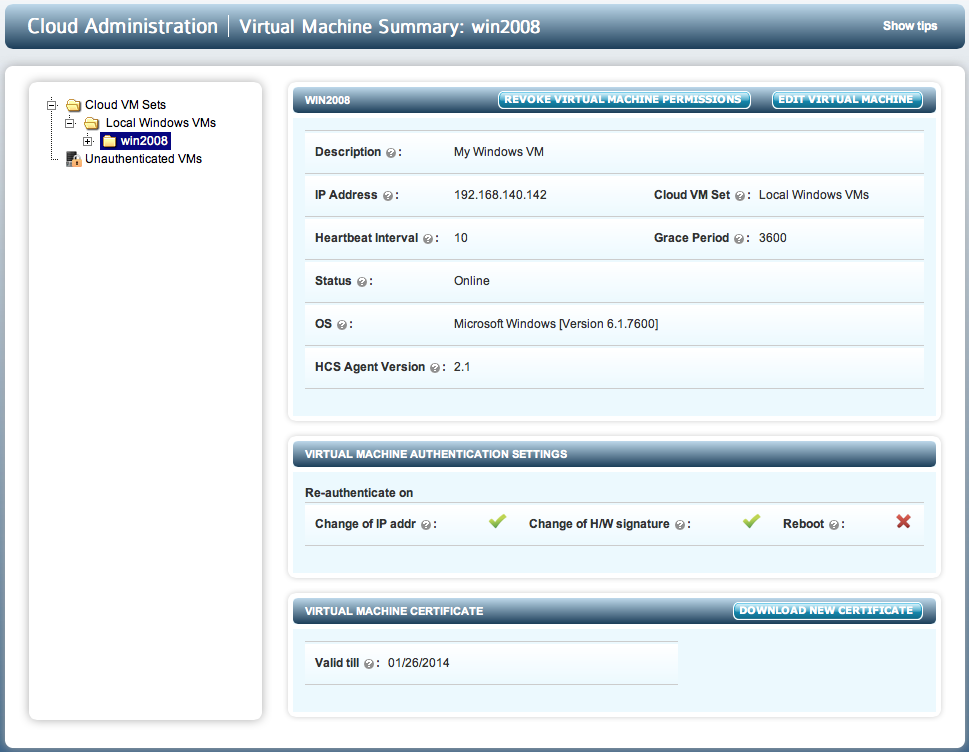
Task: Click Edit Virtual Machine button
Action: click(847, 100)
